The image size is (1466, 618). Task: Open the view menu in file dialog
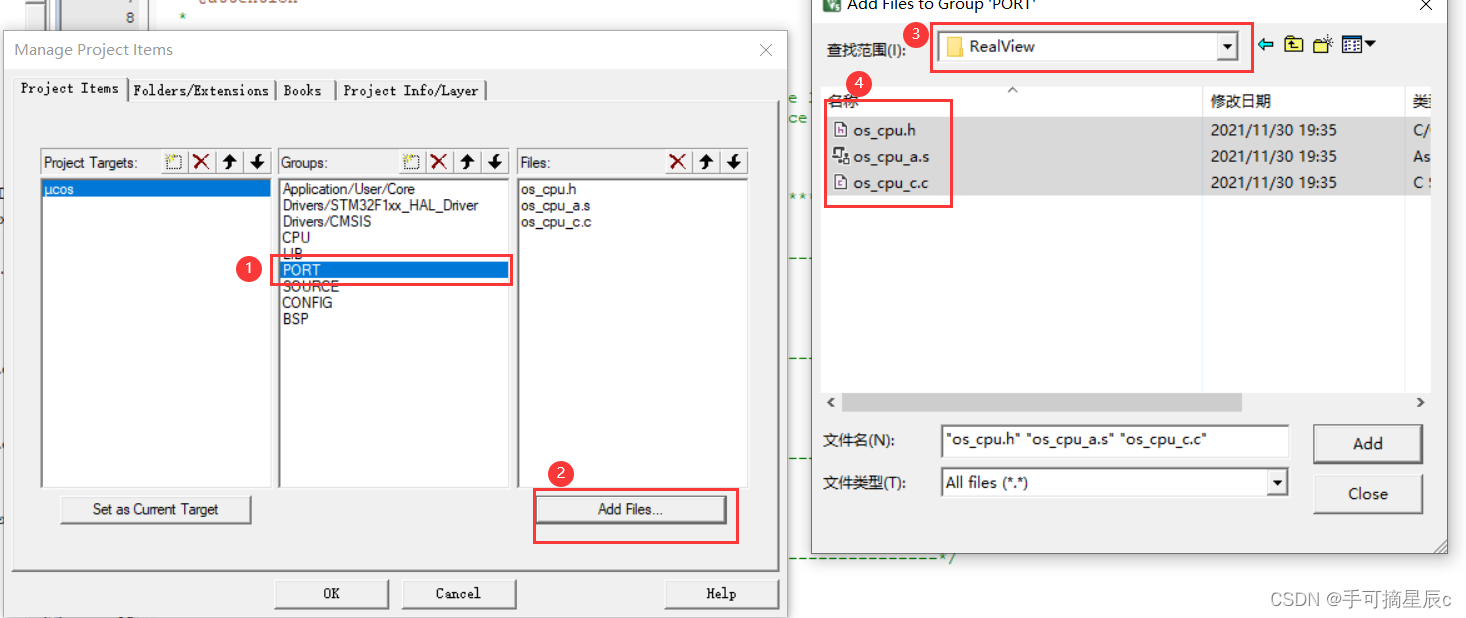(1359, 45)
